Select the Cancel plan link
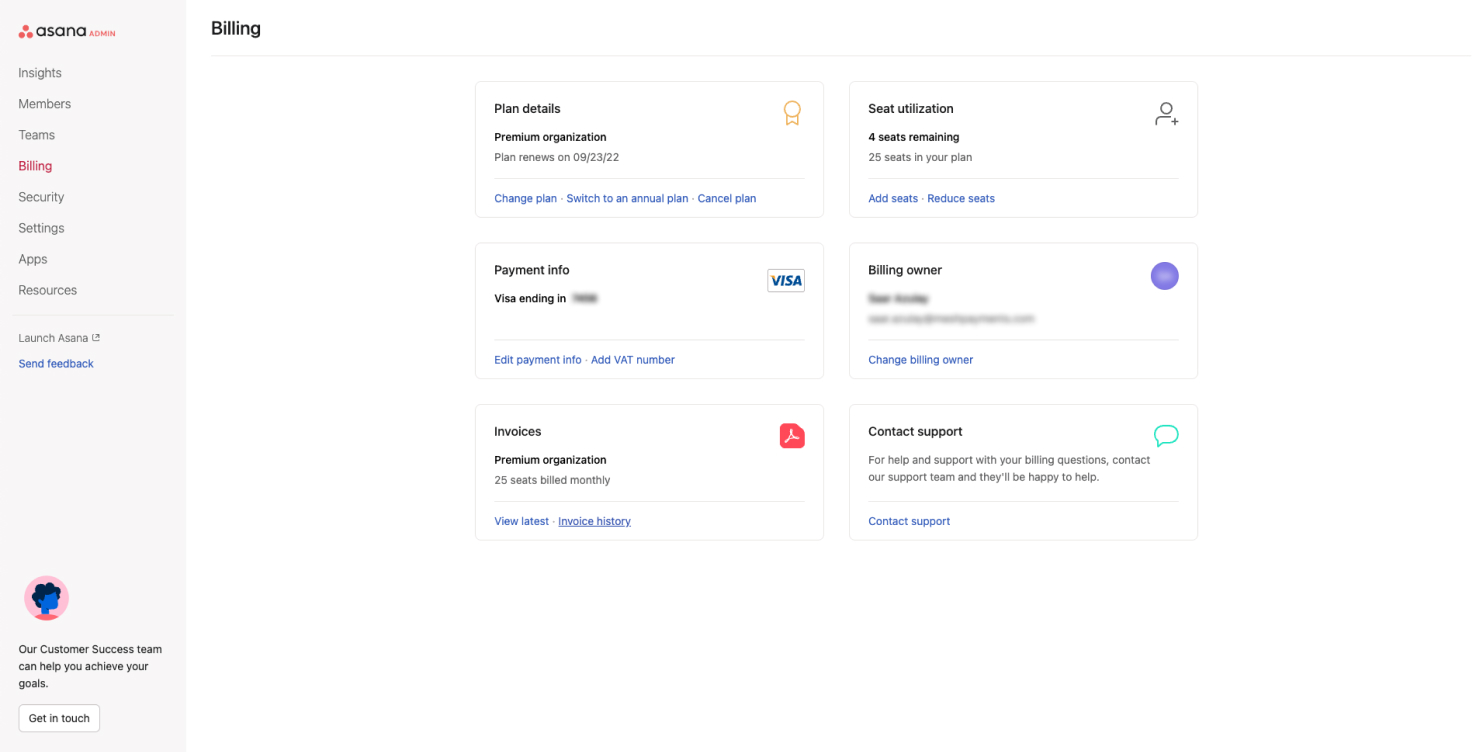Image resolution: width=1472 pixels, height=752 pixels. [x=726, y=198]
